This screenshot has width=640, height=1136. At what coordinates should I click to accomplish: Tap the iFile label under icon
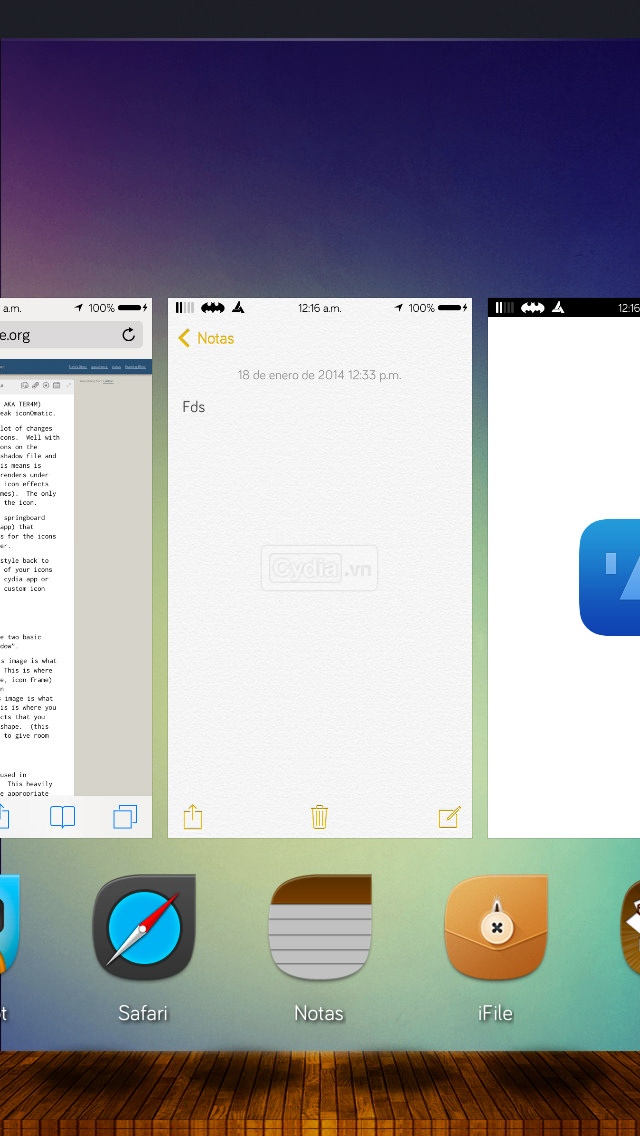point(496,1013)
